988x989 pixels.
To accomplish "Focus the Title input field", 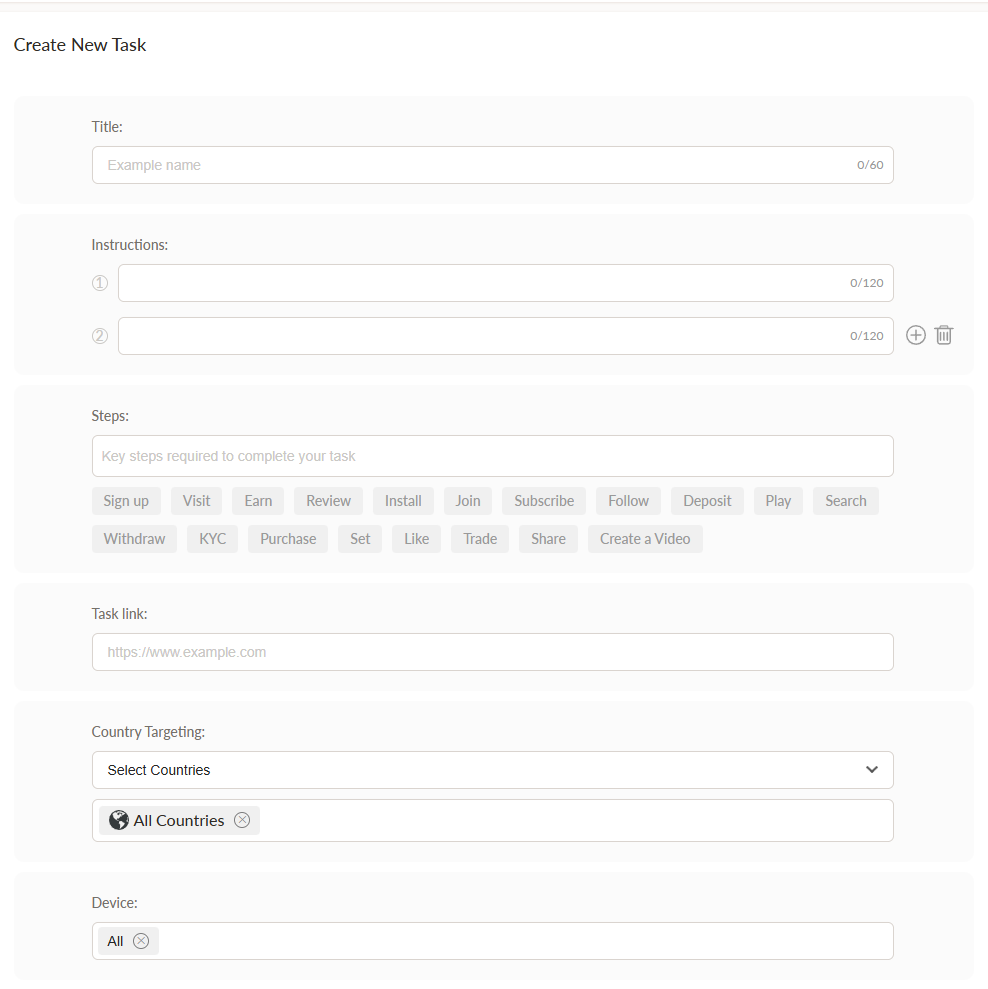I will coord(475,165).
